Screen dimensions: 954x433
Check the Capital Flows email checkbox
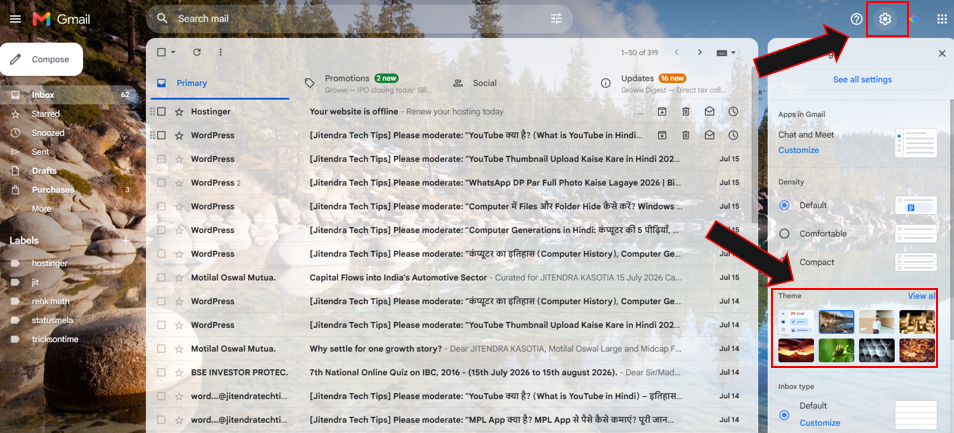161,277
